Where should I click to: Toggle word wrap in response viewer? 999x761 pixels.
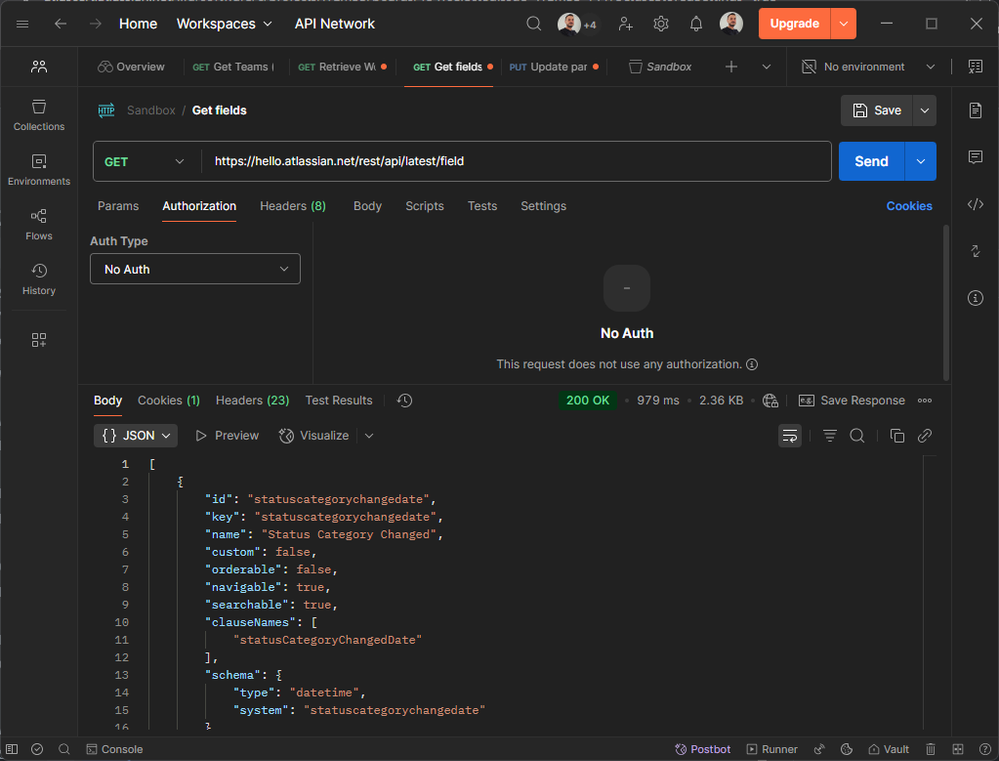(790, 436)
